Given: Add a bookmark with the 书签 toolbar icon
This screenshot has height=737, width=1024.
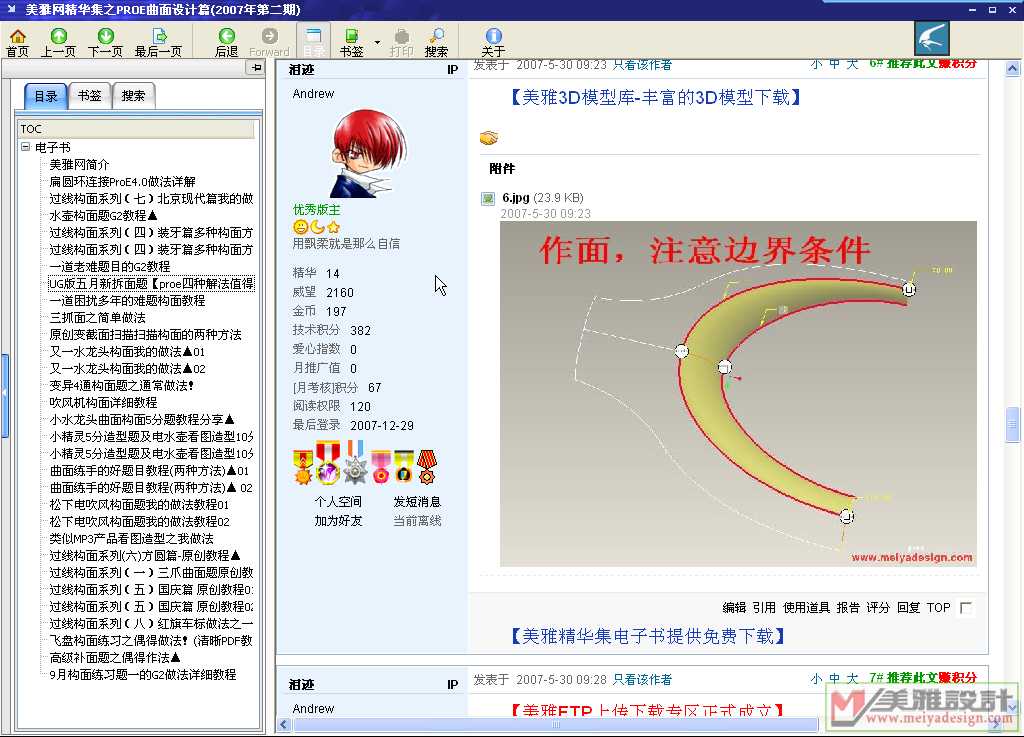Looking at the screenshot, I should pyautogui.click(x=351, y=42).
